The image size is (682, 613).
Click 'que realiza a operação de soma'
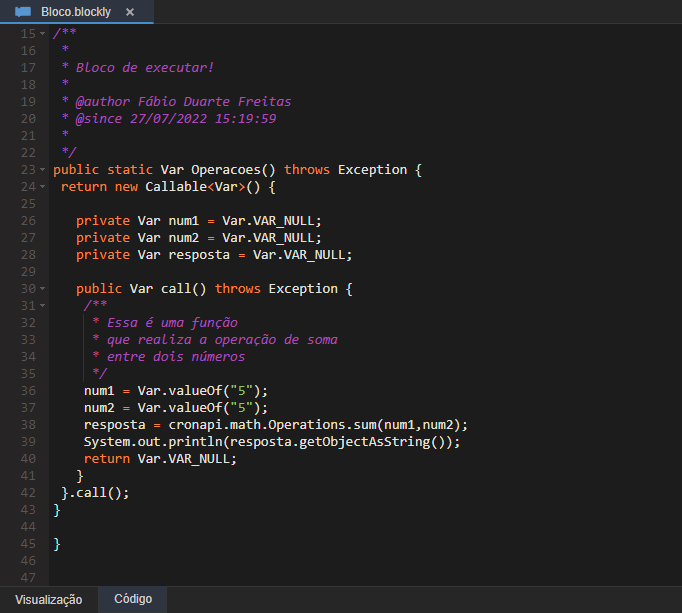(x=222, y=339)
